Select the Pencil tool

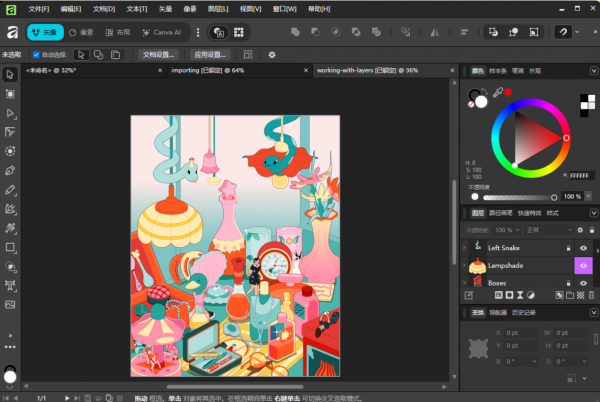pos(10,190)
